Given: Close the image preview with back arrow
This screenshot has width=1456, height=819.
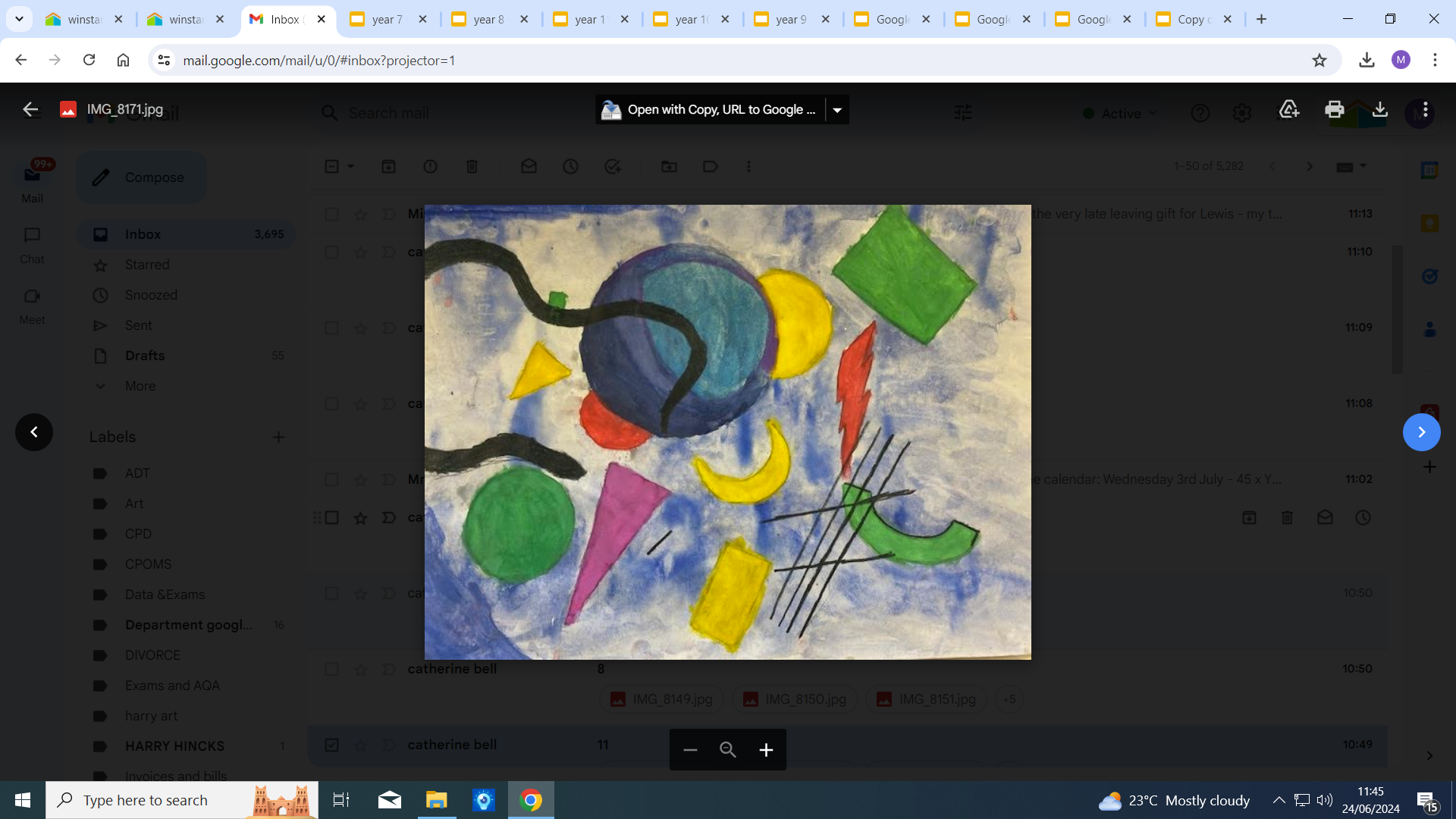Looking at the screenshot, I should coord(30,109).
